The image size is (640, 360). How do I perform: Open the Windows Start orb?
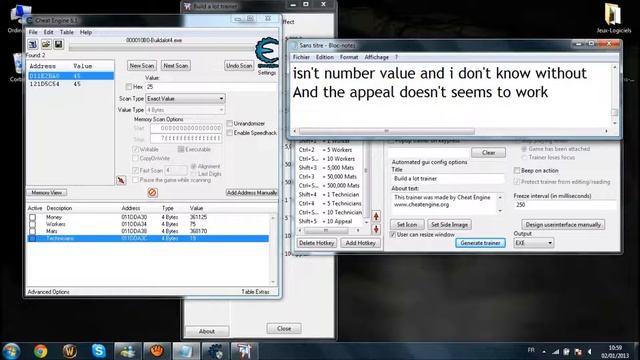(11, 351)
